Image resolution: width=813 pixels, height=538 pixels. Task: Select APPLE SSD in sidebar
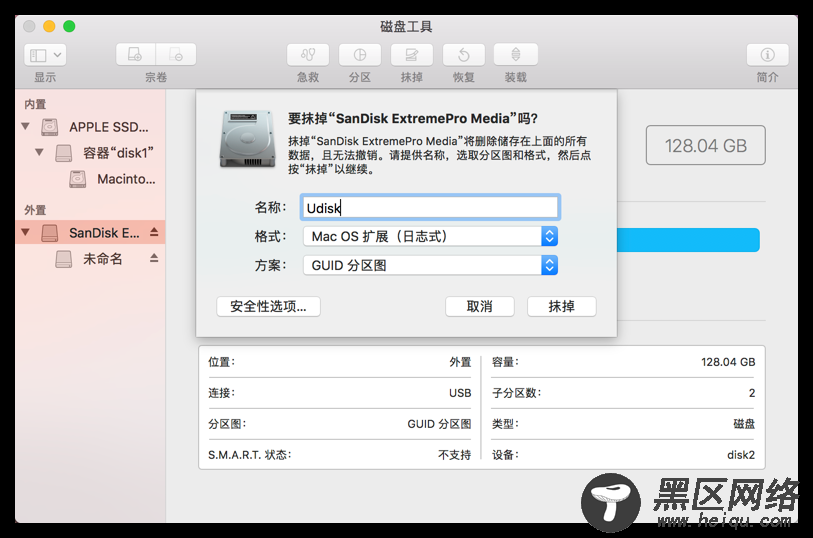point(109,127)
